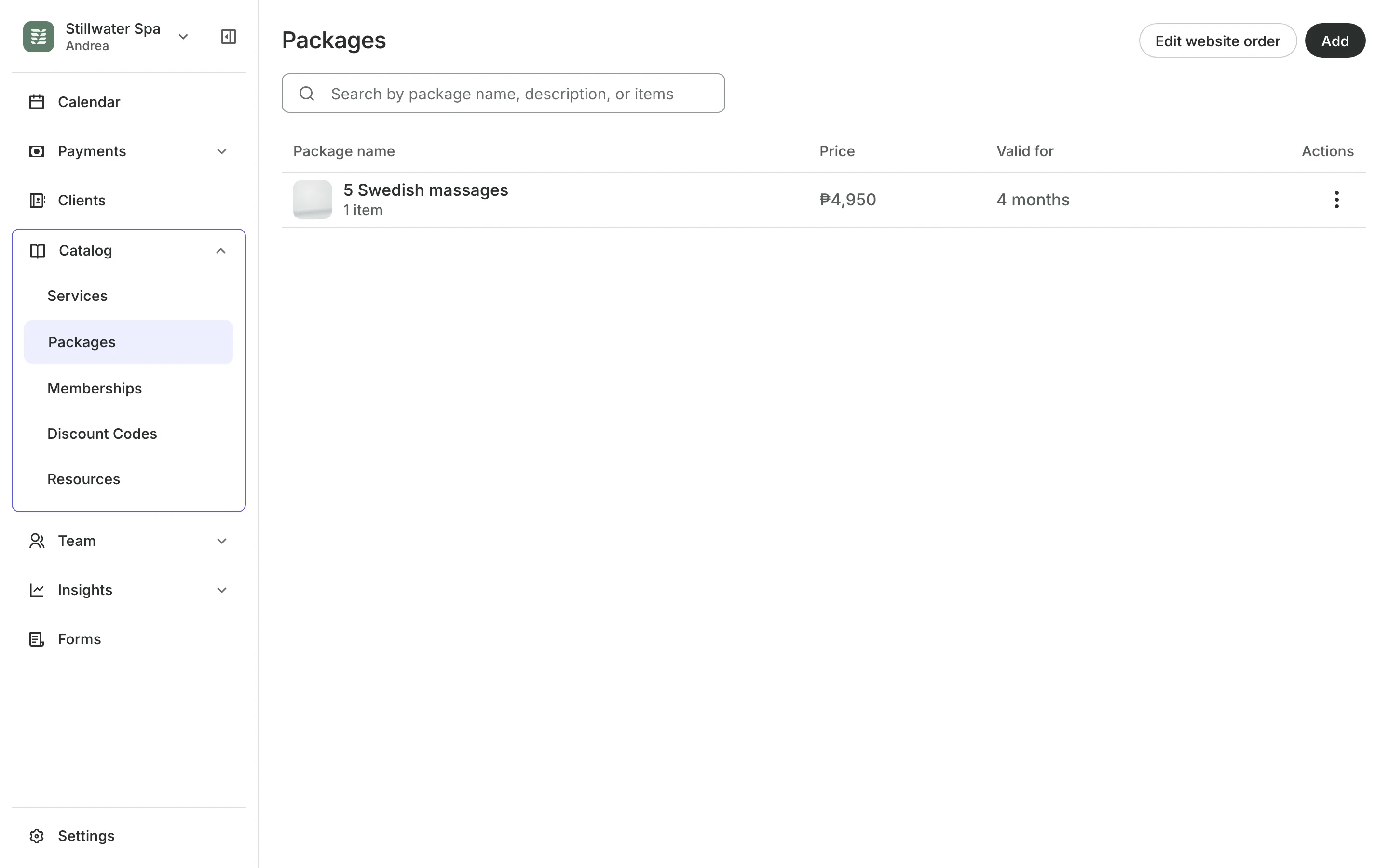Open the Stillwater Spa account switcher chevron
Image resolution: width=1389 pixels, height=868 pixels.
pos(183,37)
